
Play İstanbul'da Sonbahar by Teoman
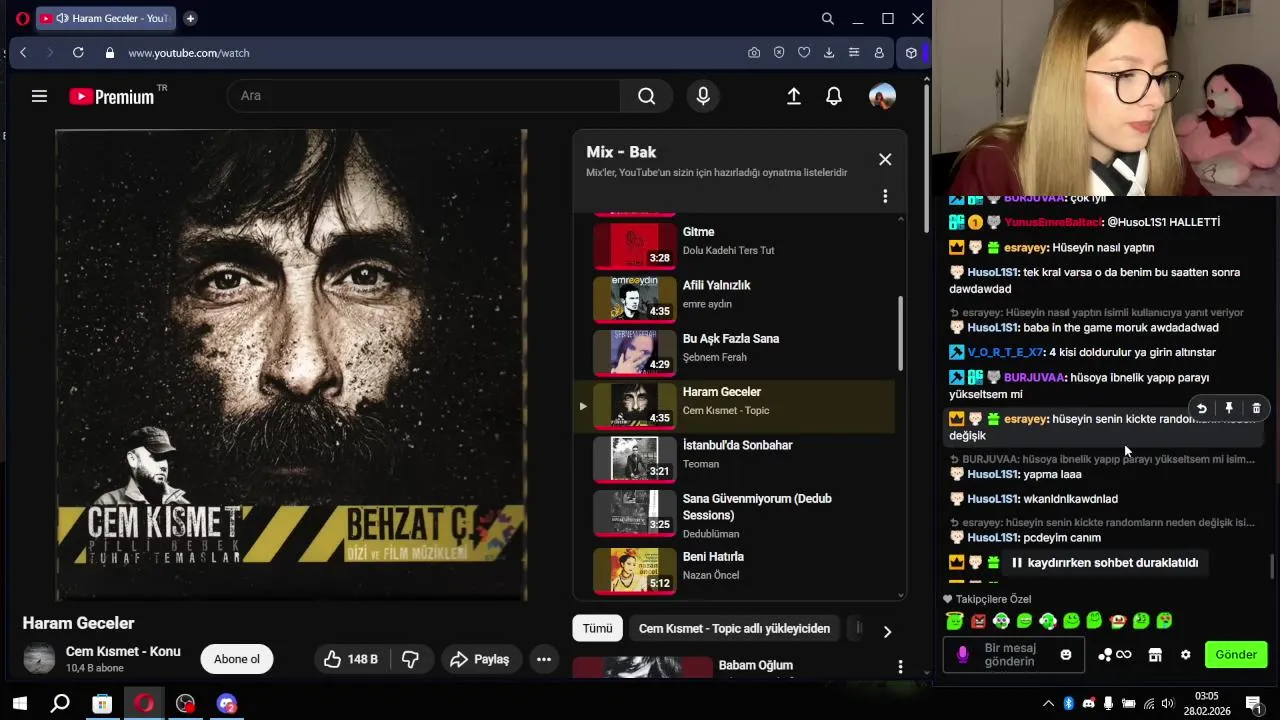(737, 458)
